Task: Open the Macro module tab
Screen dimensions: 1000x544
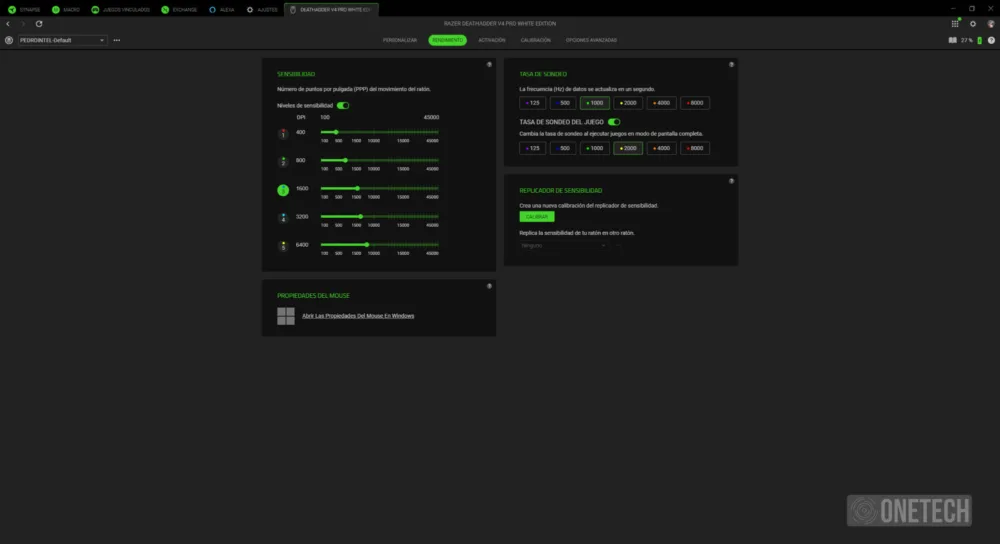Action: (66, 10)
